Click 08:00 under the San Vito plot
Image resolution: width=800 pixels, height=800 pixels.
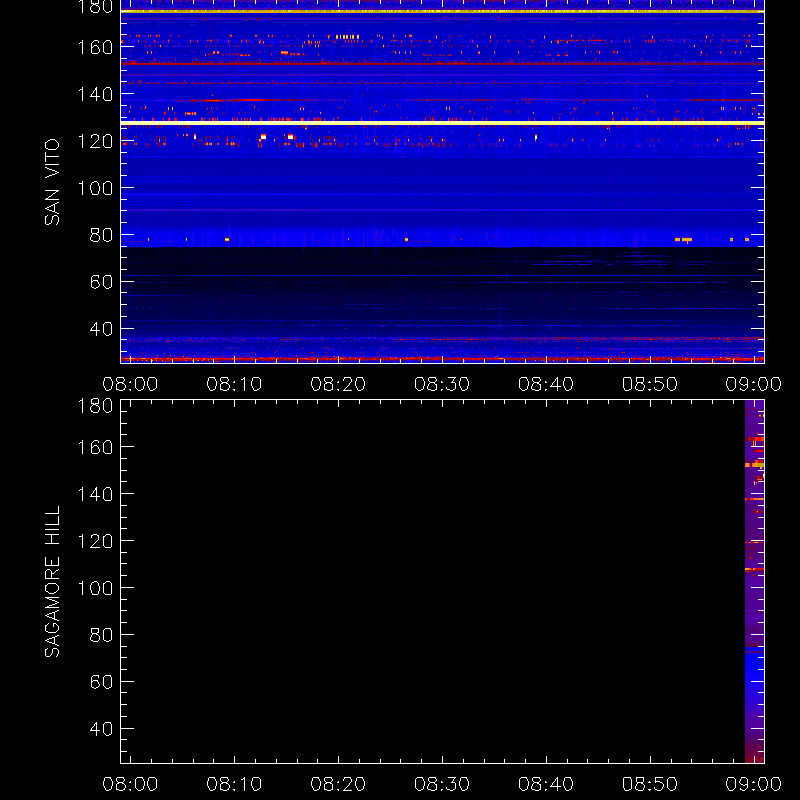click(130, 384)
